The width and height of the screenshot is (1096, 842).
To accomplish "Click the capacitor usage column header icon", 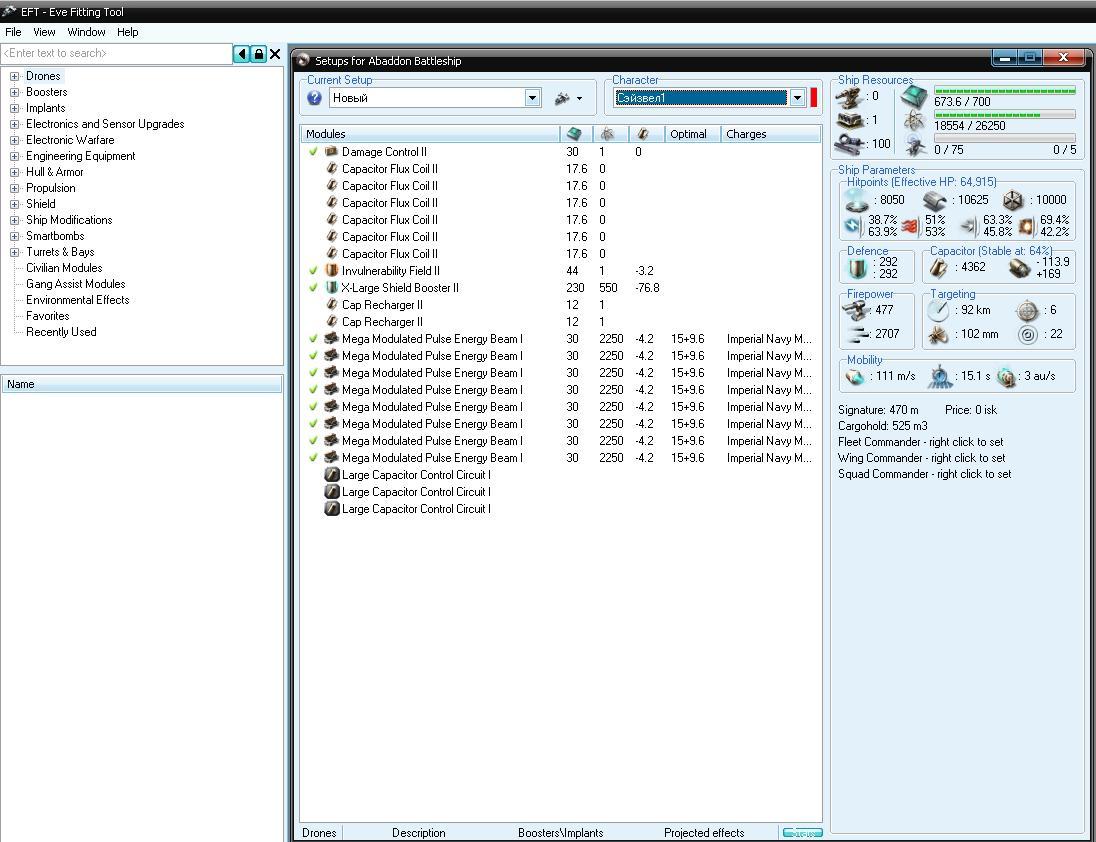I will [642, 134].
